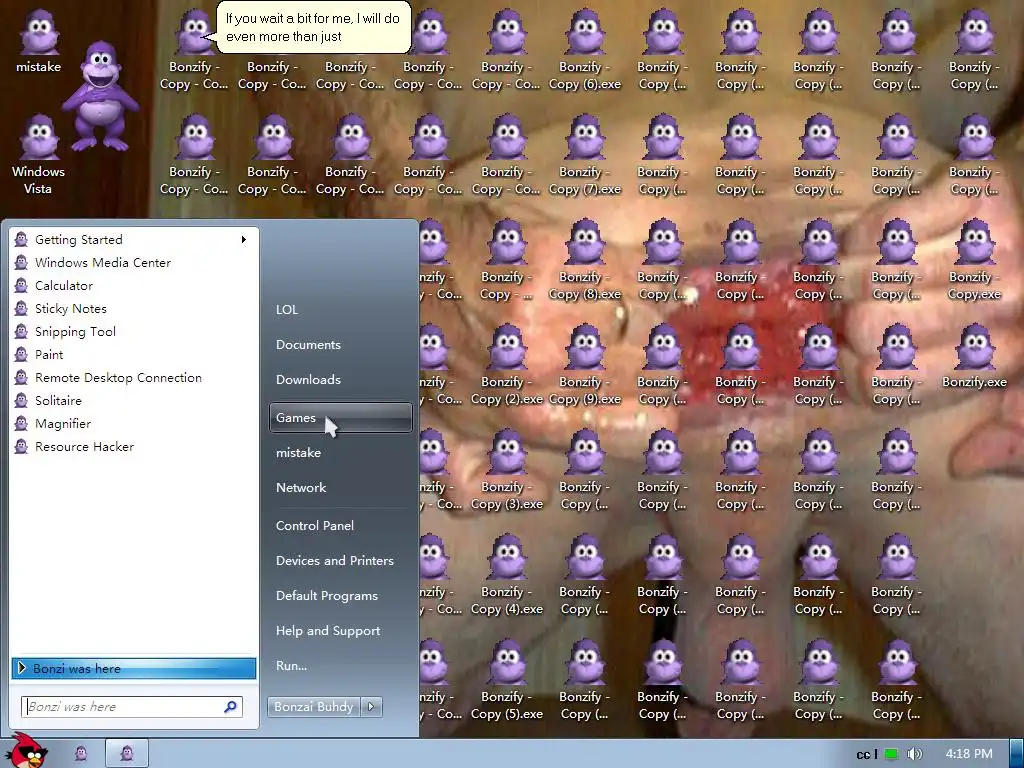Select the 'Bonzify - Copy (2).exe' icon
The image size is (1024, 768).
coord(507,364)
